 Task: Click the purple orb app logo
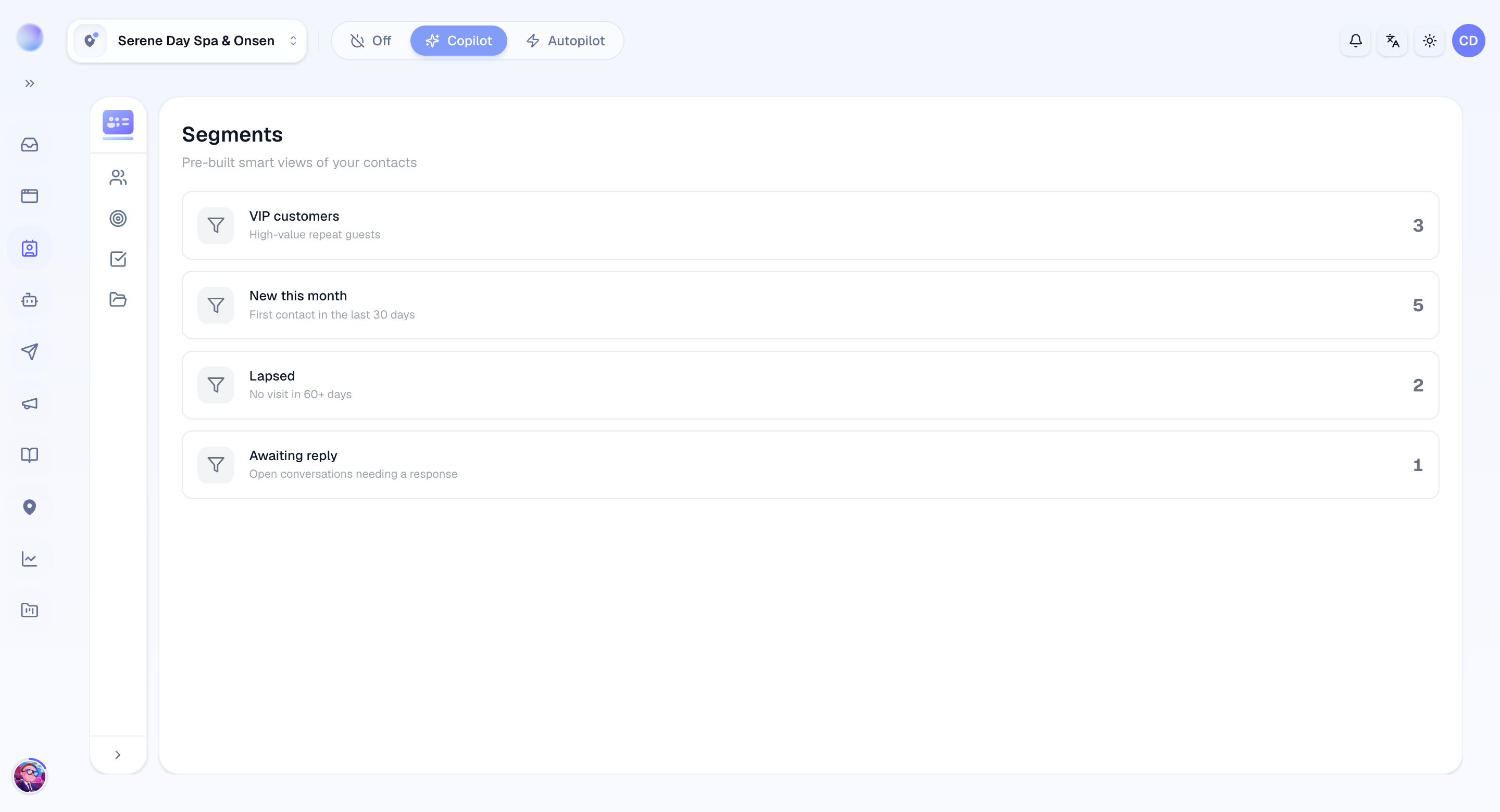click(30, 38)
